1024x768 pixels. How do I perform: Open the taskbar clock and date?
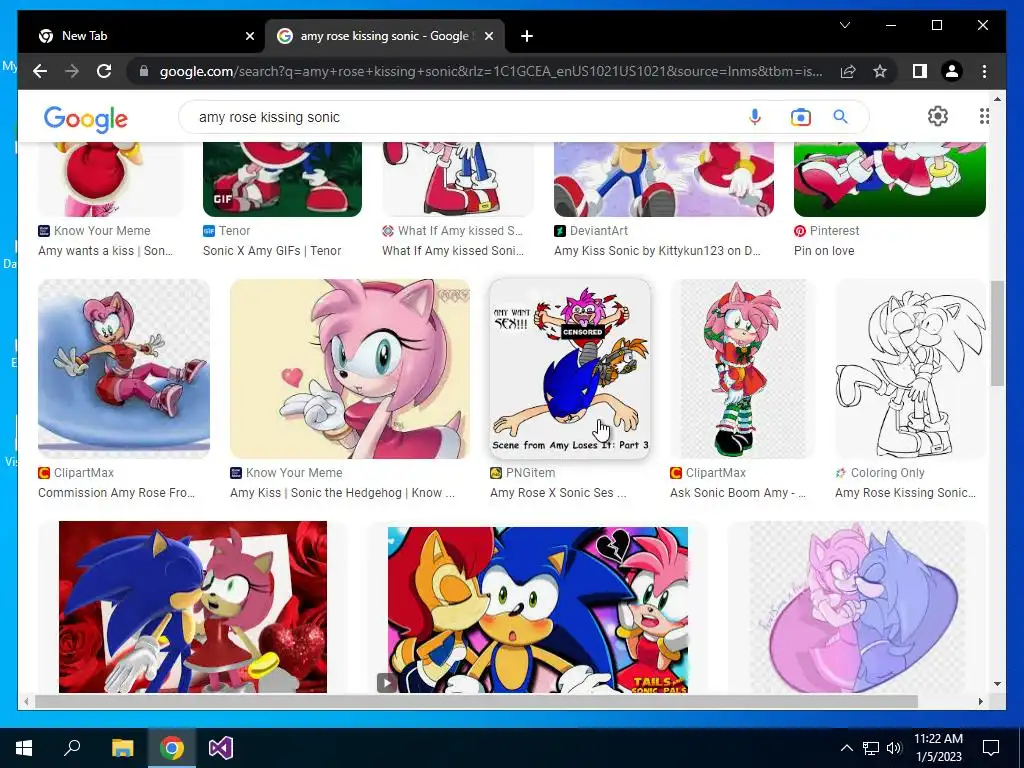coord(938,748)
